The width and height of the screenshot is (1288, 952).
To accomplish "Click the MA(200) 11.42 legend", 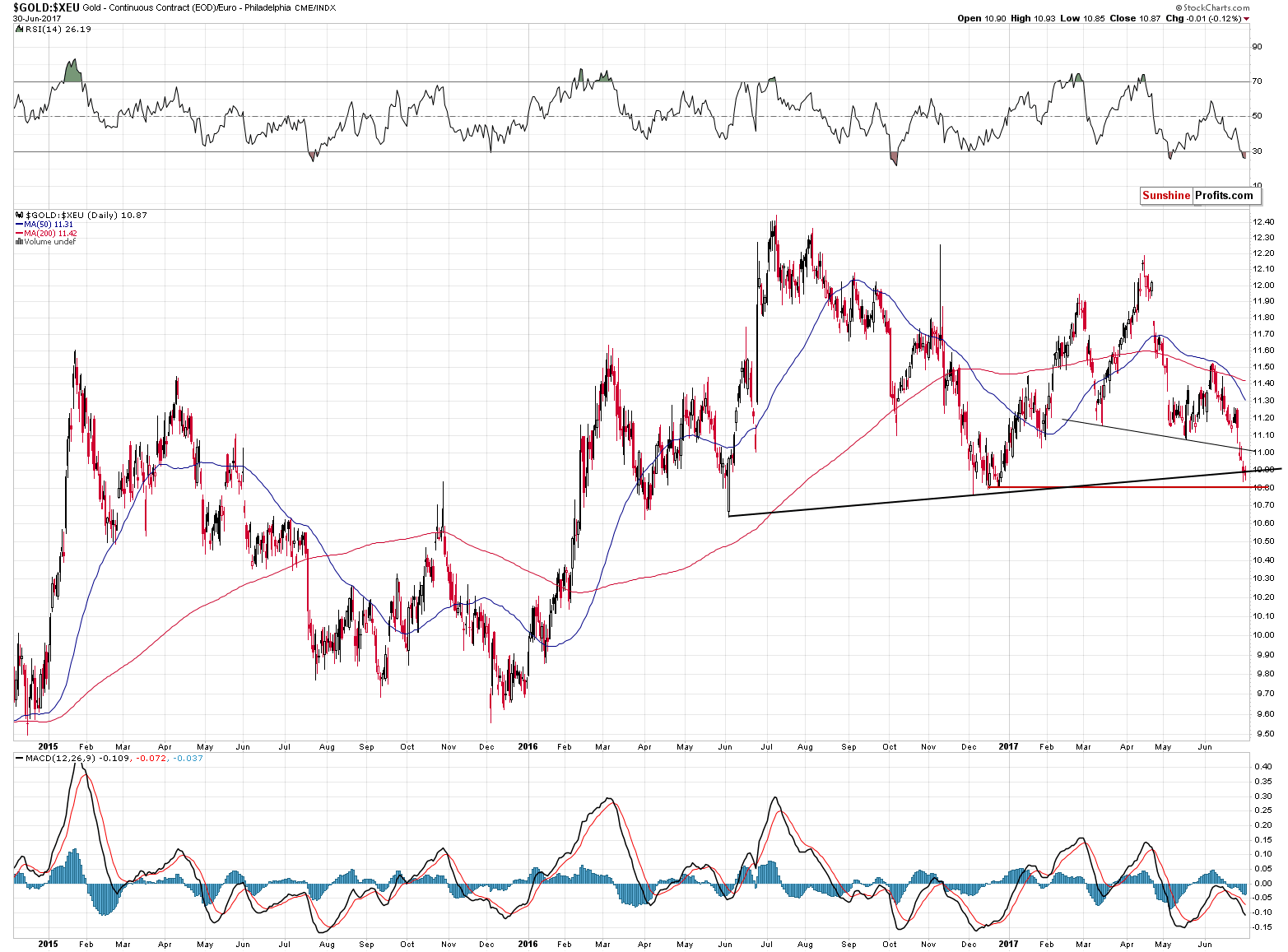I will click(x=50, y=233).
